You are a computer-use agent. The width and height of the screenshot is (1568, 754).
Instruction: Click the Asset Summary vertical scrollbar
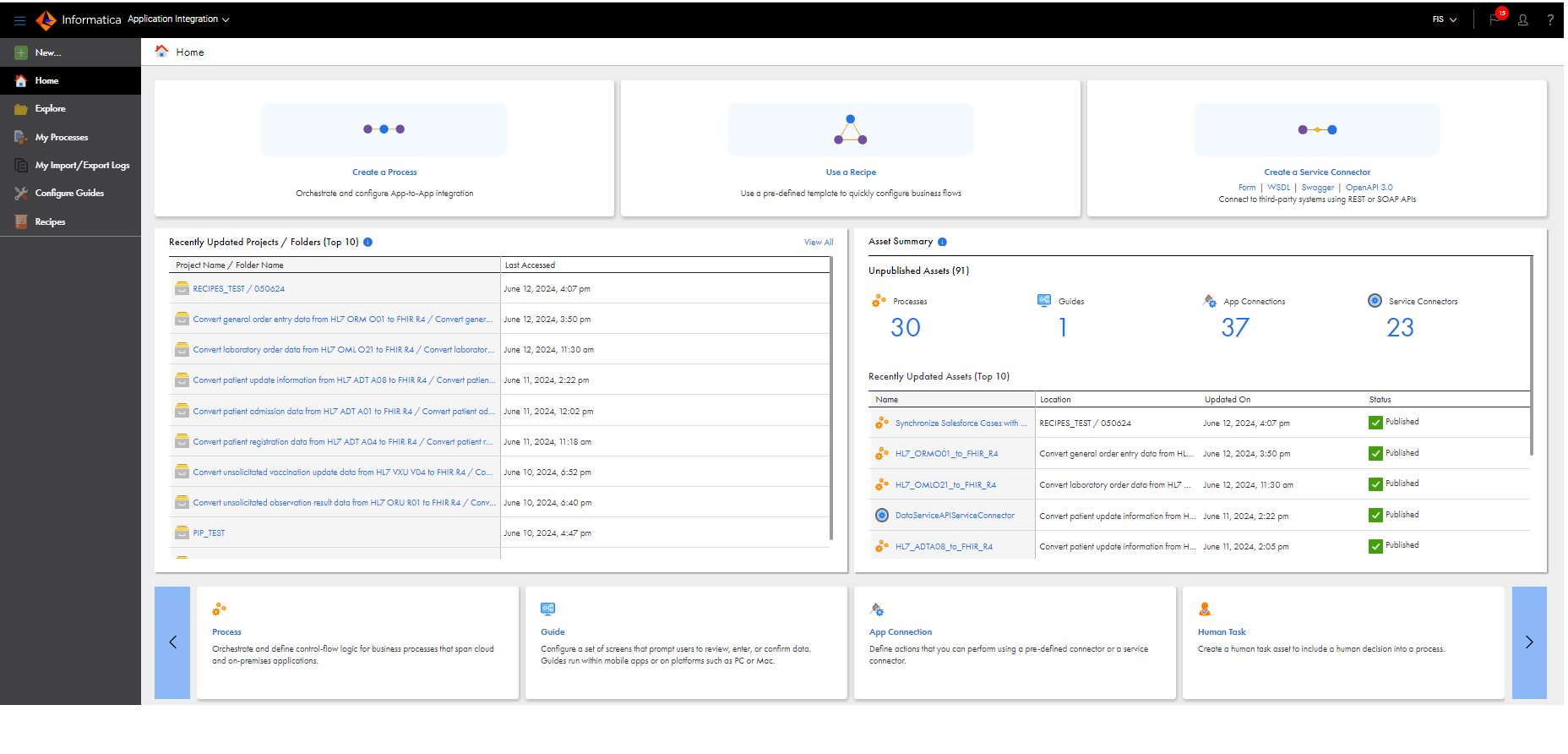1532,356
